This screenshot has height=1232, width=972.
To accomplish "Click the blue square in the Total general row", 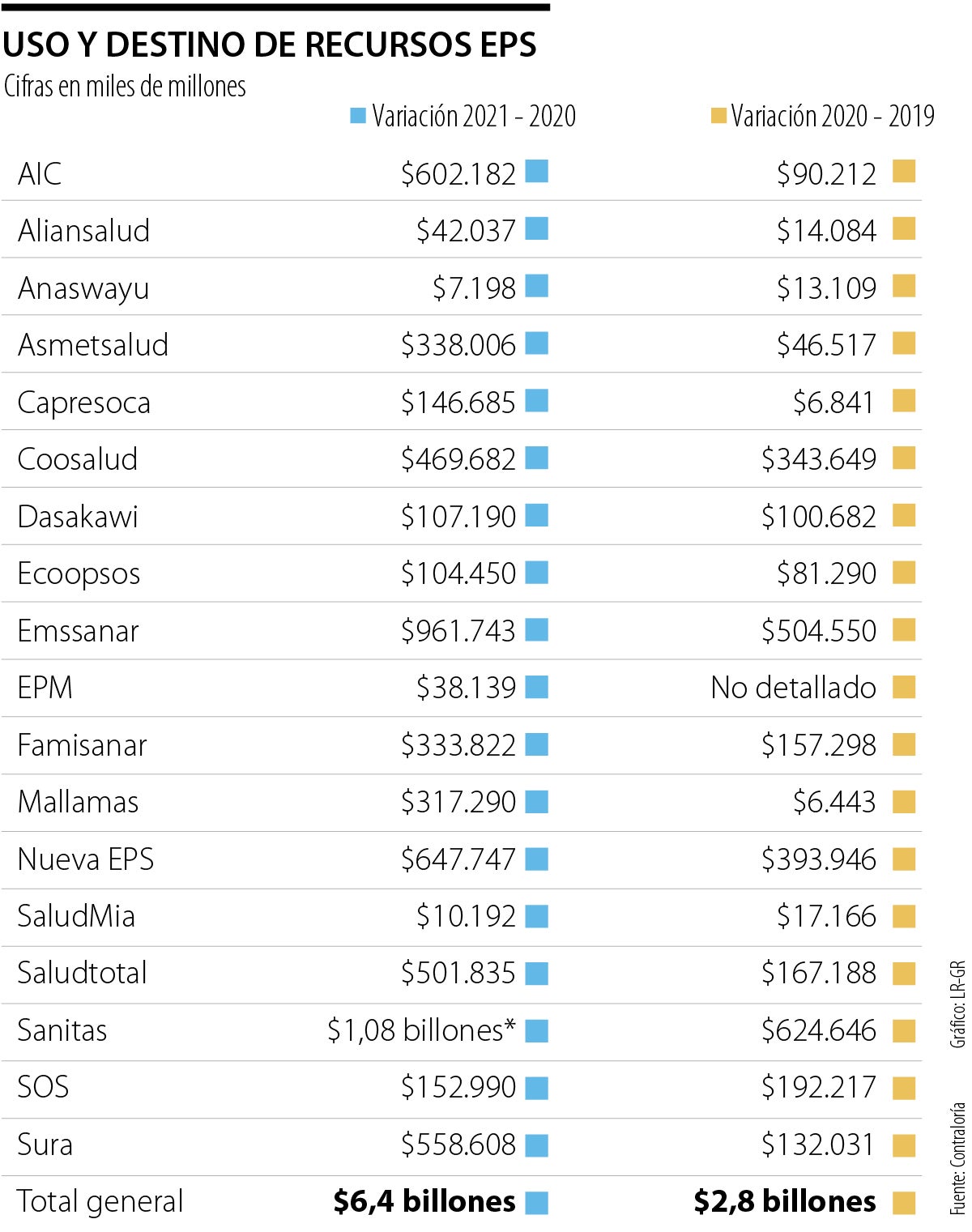I will (536, 1203).
